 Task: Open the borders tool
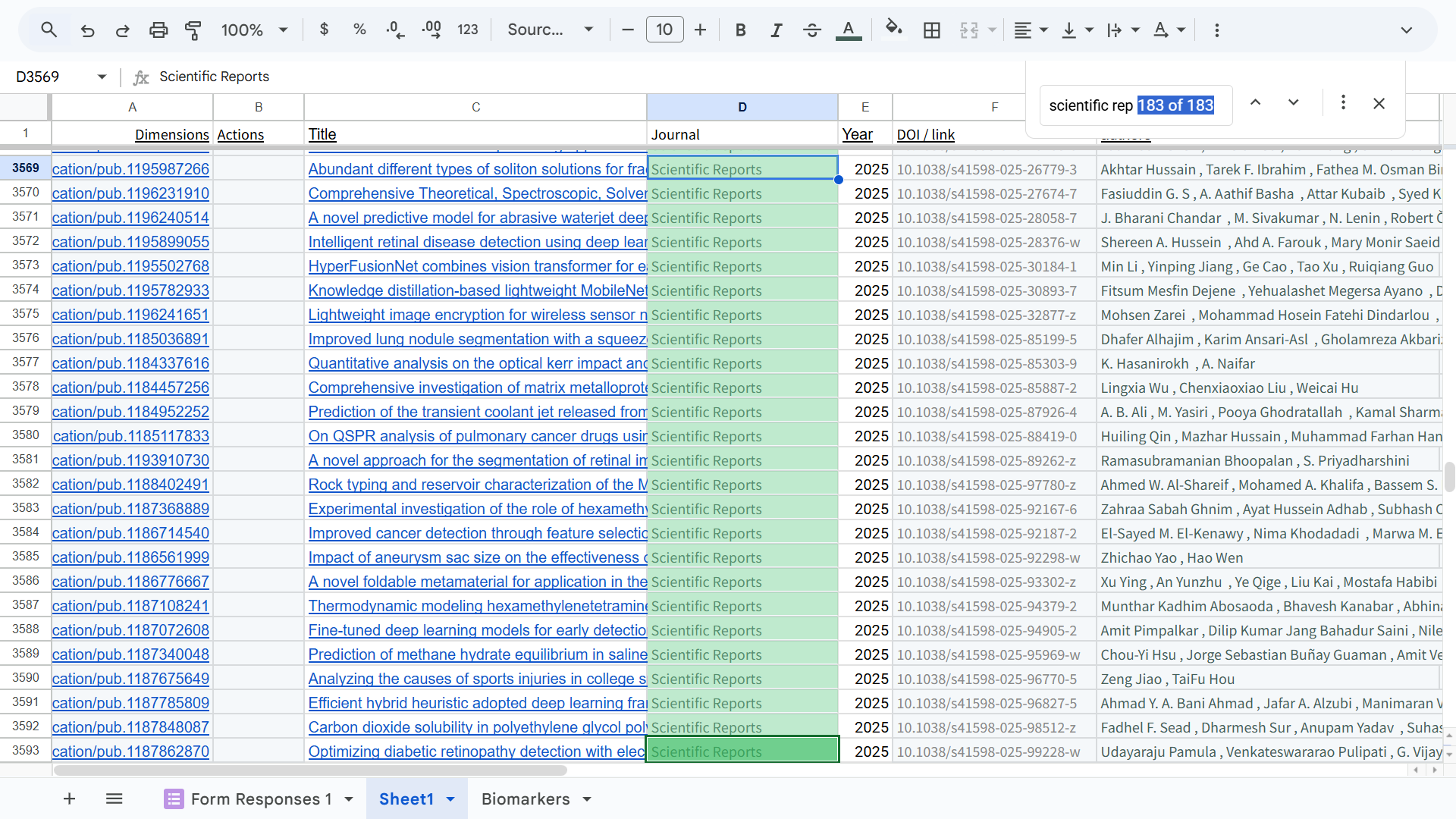tap(931, 30)
